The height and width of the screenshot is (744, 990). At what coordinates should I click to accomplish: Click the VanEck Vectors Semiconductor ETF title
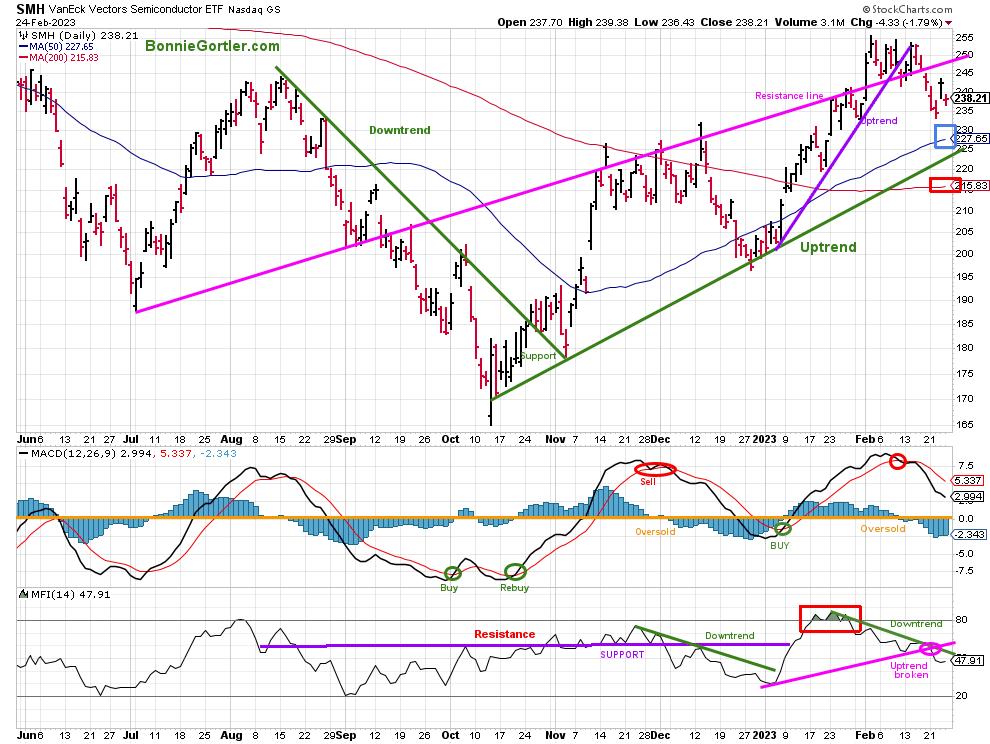pos(136,9)
